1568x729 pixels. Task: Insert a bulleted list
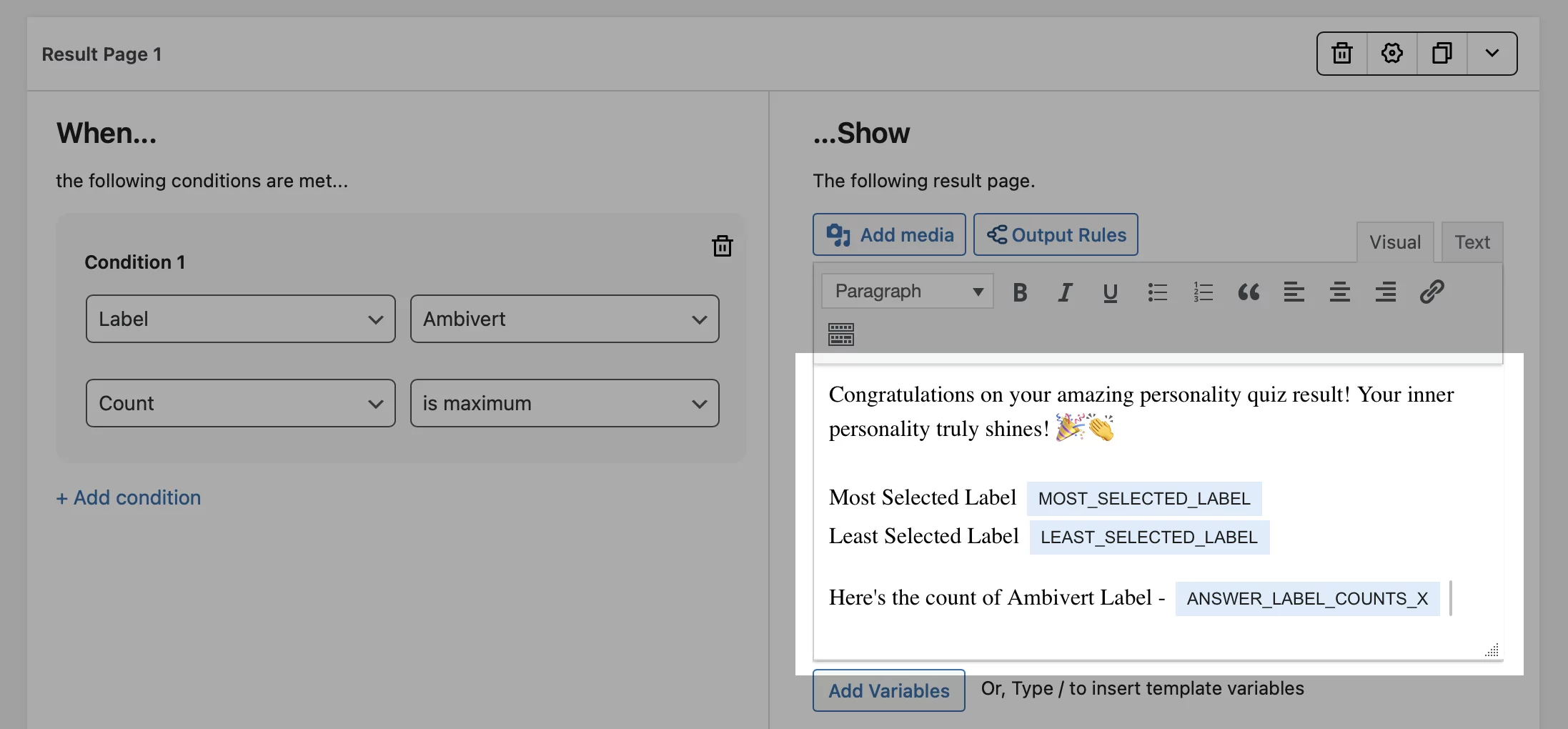coord(1157,292)
